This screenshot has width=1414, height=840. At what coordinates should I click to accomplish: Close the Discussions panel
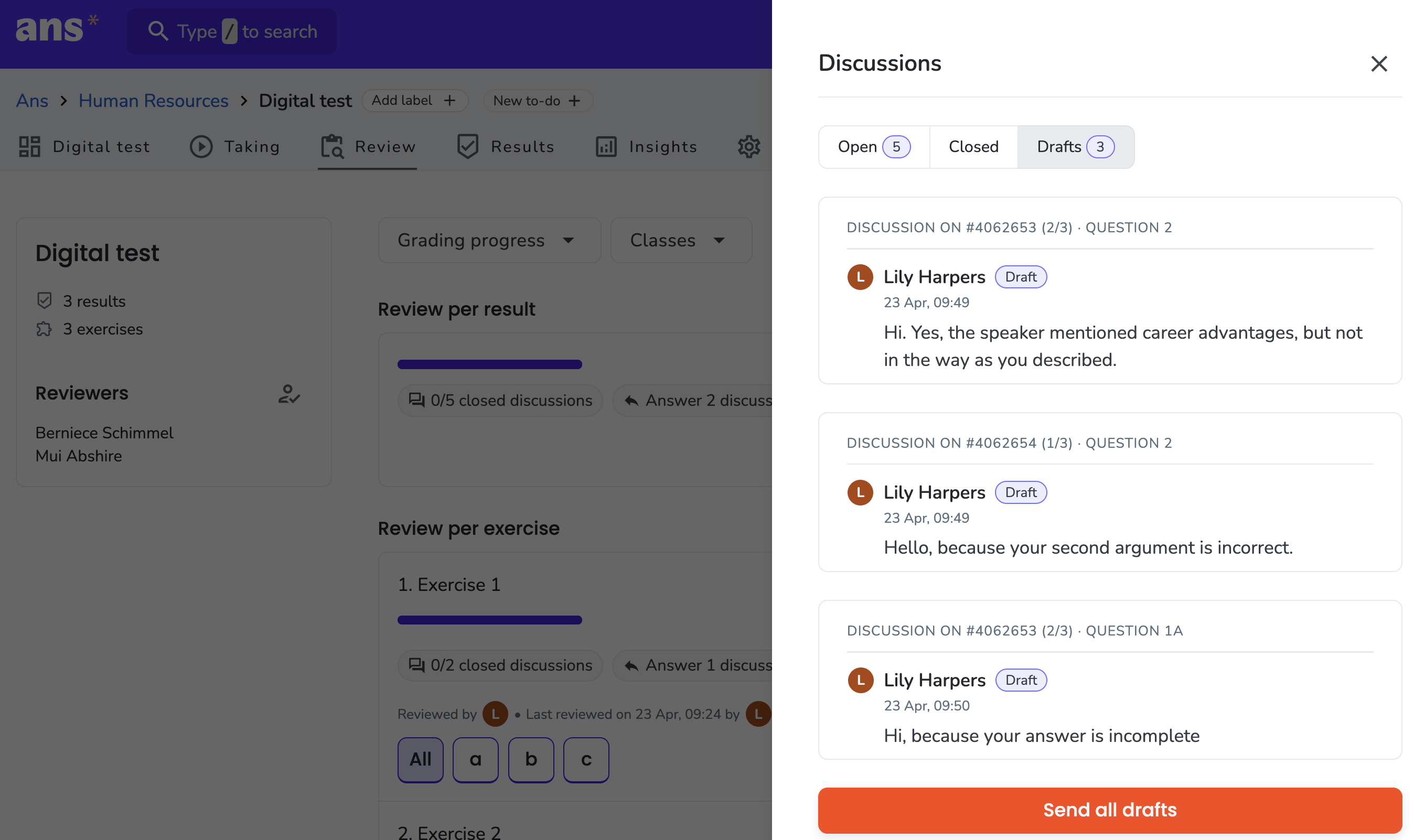point(1379,63)
